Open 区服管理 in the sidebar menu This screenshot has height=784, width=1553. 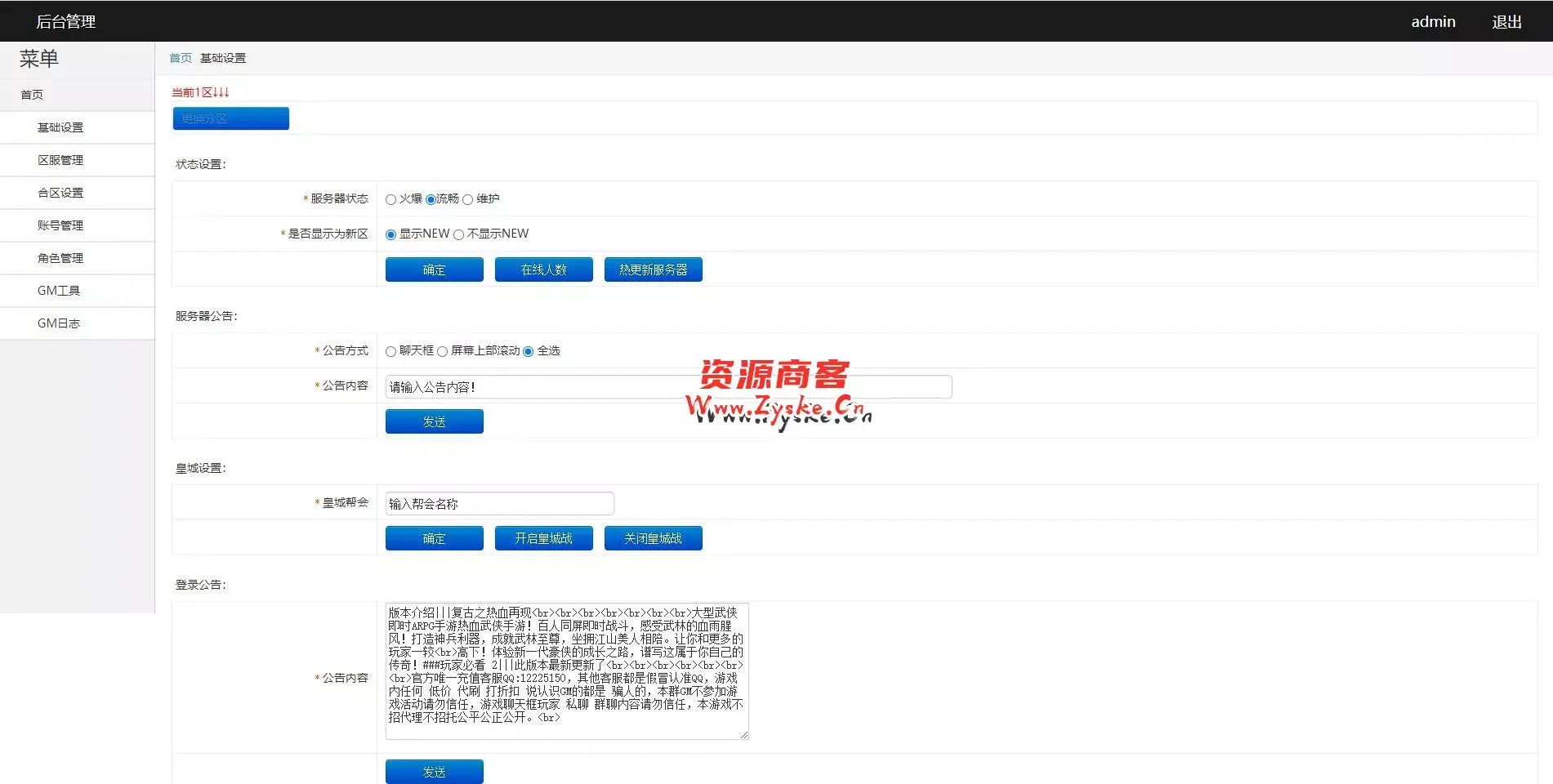pos(77,160)
